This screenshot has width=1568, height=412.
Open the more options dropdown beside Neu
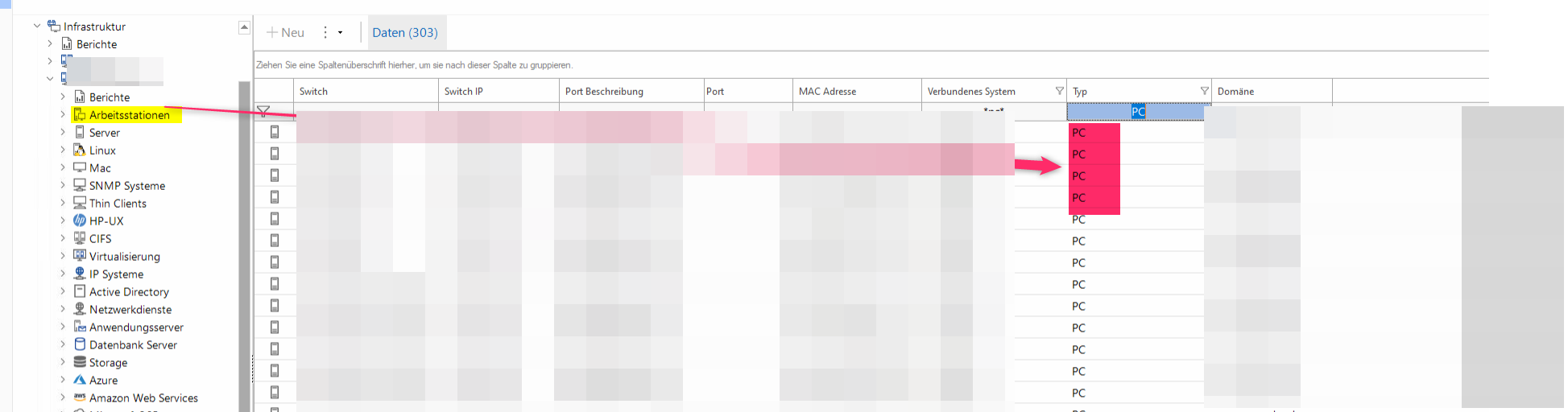coord(340,33)
